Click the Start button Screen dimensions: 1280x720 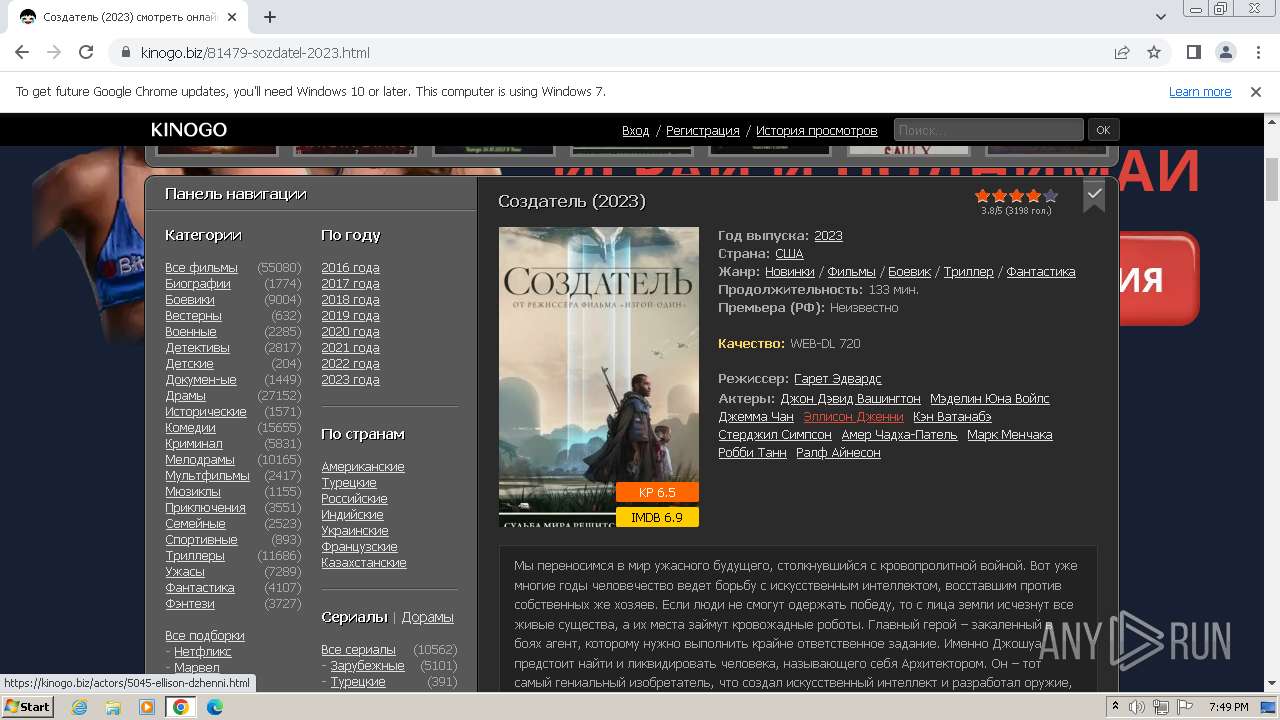click(x=28, y=707)
